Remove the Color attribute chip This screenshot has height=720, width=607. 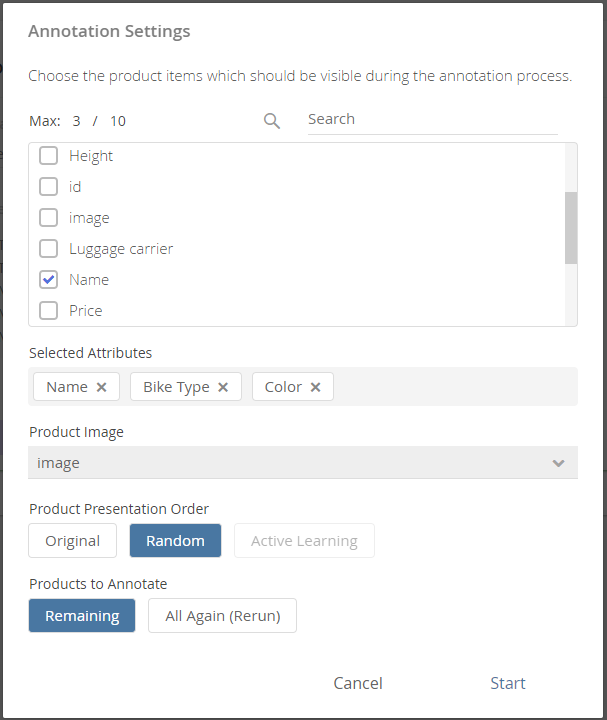pos(316,387)
